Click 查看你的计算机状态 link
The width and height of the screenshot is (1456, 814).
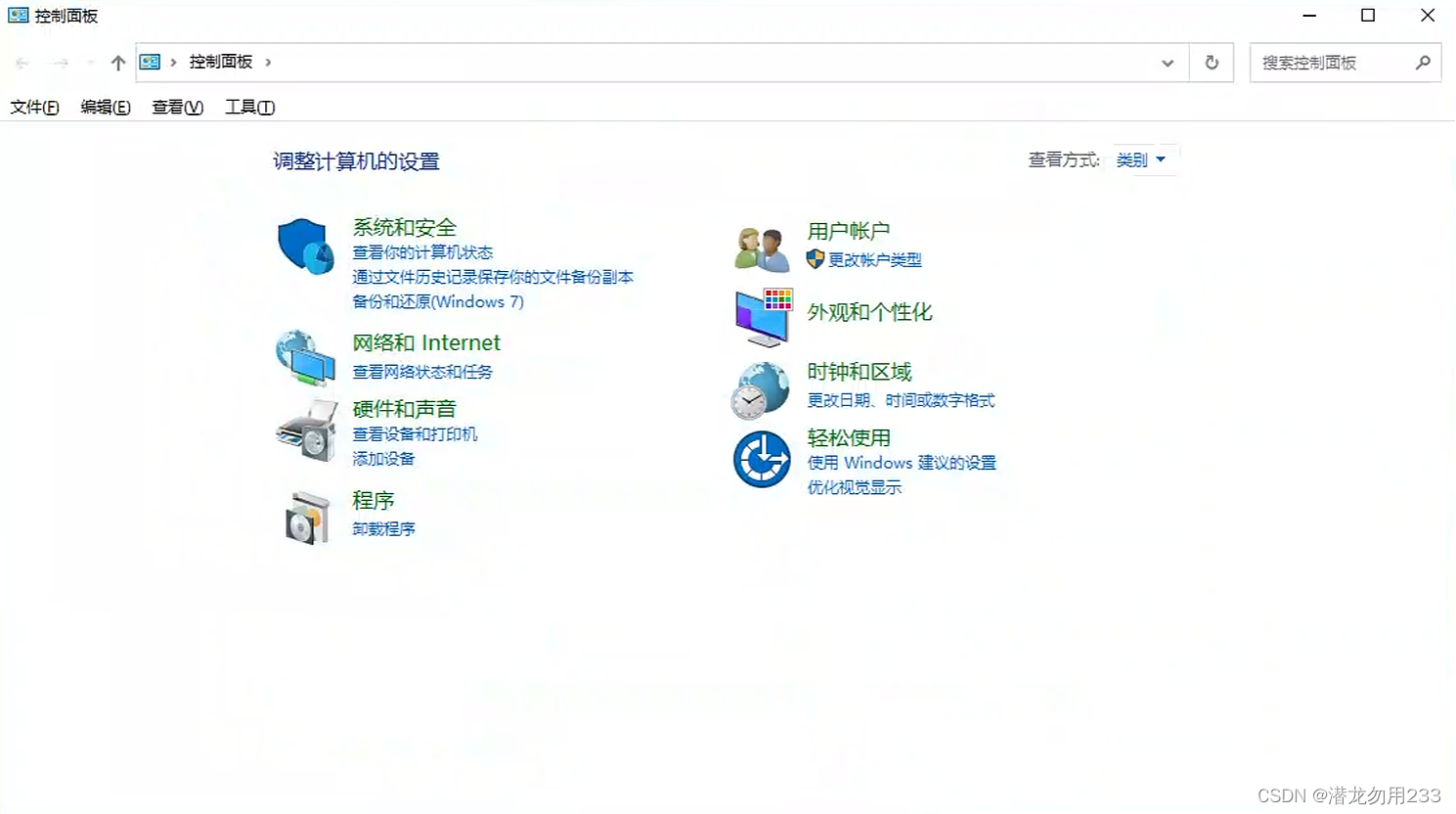click(422, 252)
